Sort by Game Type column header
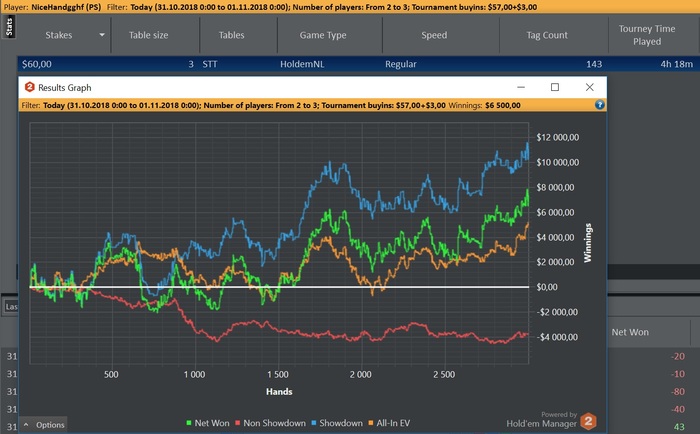This screenshot has width=700, height=434. click(323, 35)
